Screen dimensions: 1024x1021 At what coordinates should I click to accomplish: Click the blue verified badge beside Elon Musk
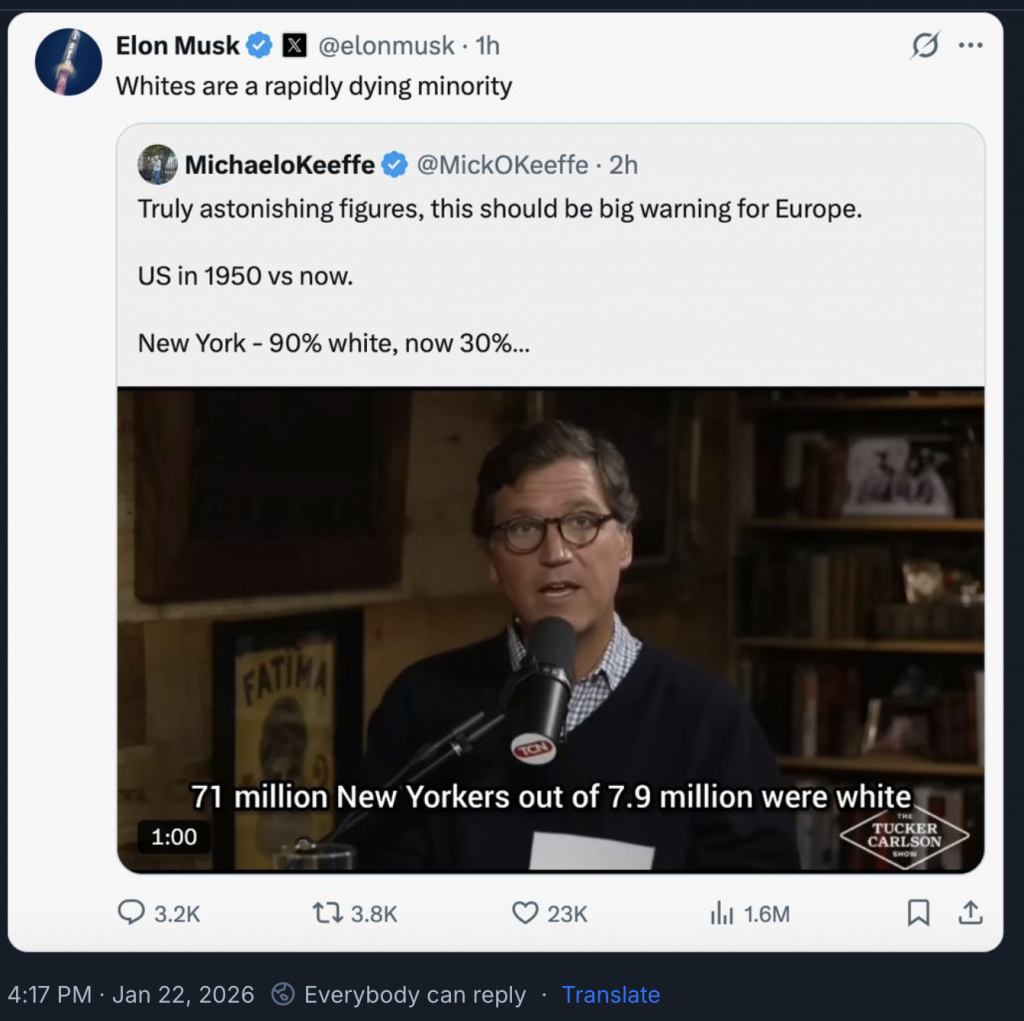click(x=260, y=46)
